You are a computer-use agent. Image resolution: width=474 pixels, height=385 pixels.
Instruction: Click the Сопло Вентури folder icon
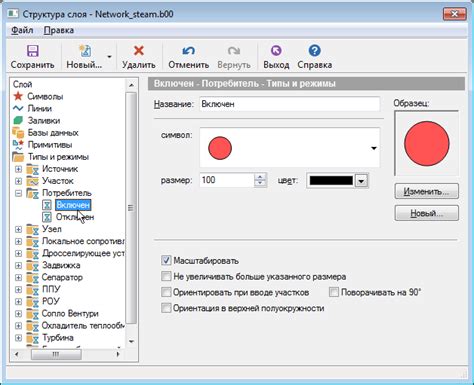pyautogui.click(x=33, y=314)
